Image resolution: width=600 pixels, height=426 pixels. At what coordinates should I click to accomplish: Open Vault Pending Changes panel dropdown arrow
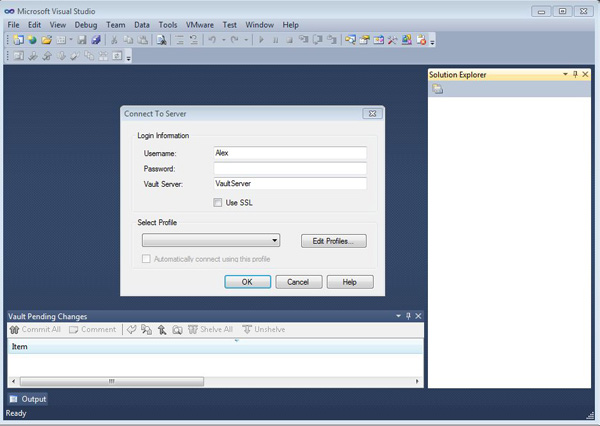click(x=396, y=316)
